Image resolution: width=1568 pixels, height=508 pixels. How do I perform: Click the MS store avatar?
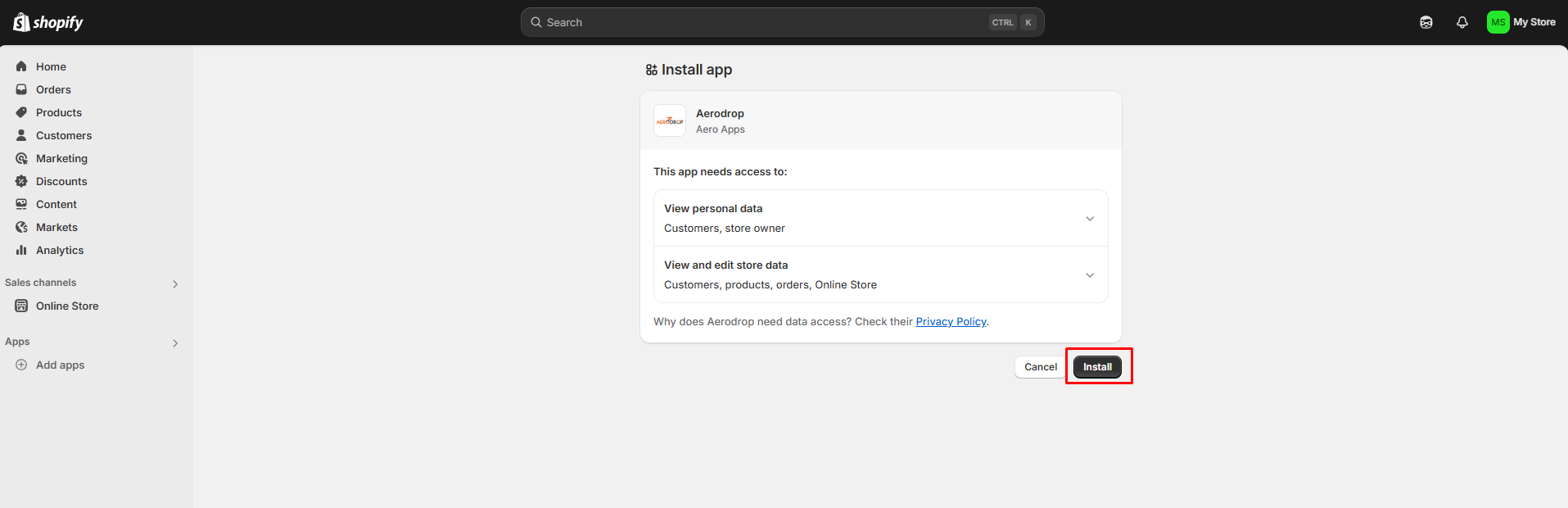(1498, 22)
